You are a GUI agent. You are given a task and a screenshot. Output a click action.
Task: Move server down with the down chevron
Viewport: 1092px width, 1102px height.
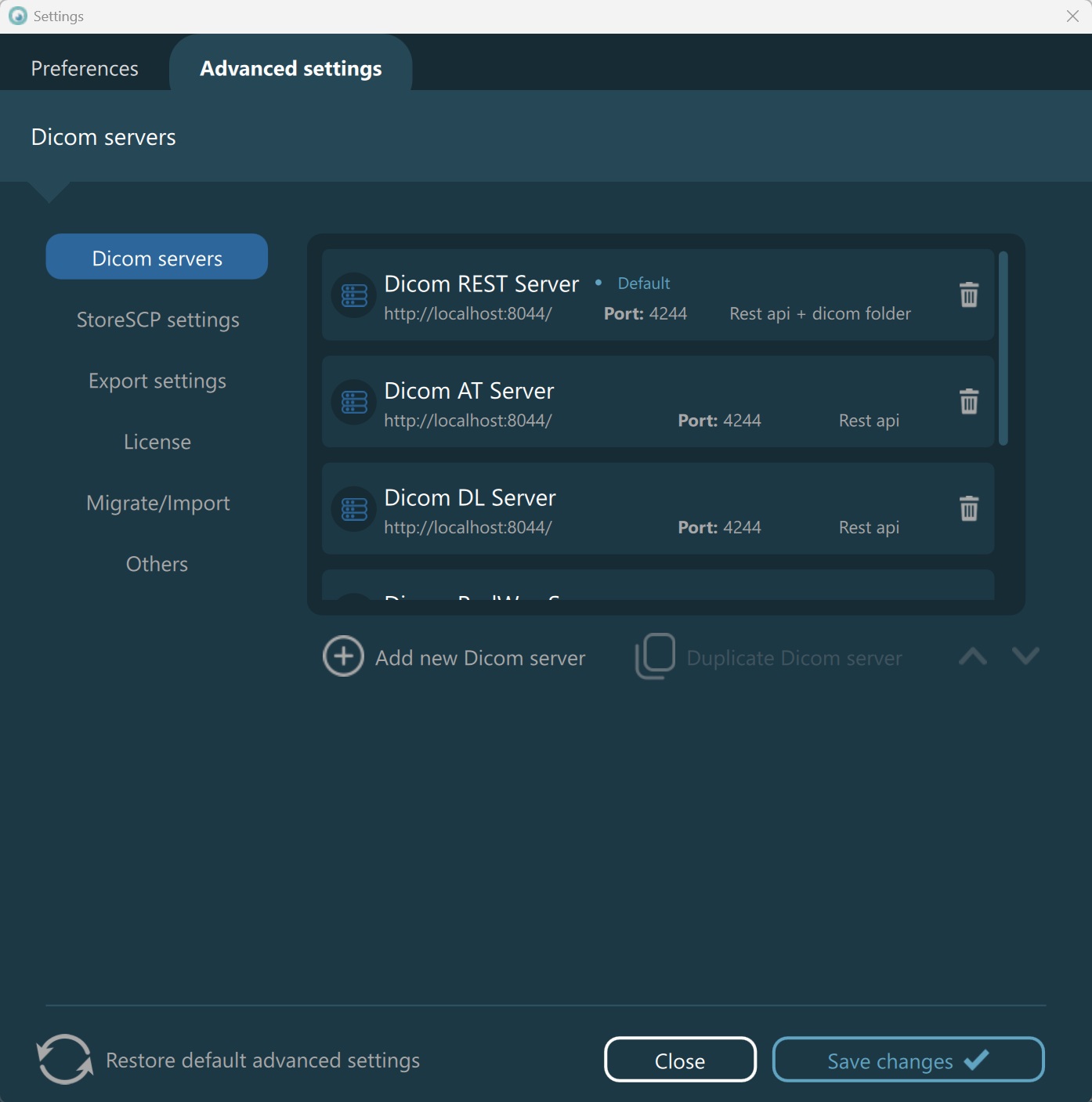[1025, 656]
